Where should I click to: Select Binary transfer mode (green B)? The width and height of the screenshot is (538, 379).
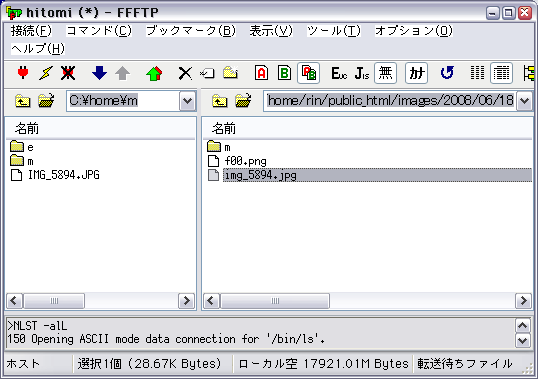(x=284, y=73)
